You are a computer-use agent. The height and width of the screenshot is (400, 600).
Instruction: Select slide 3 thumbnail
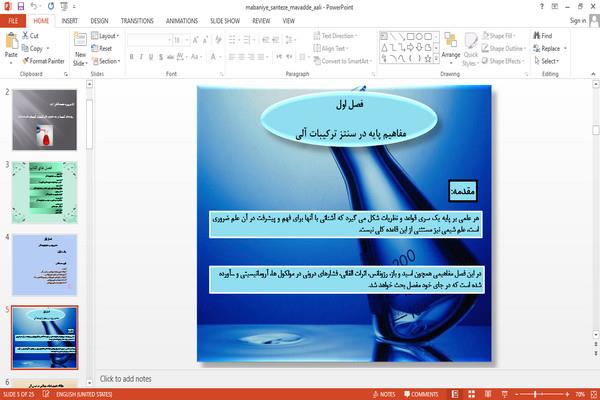[x=44, y=192]
